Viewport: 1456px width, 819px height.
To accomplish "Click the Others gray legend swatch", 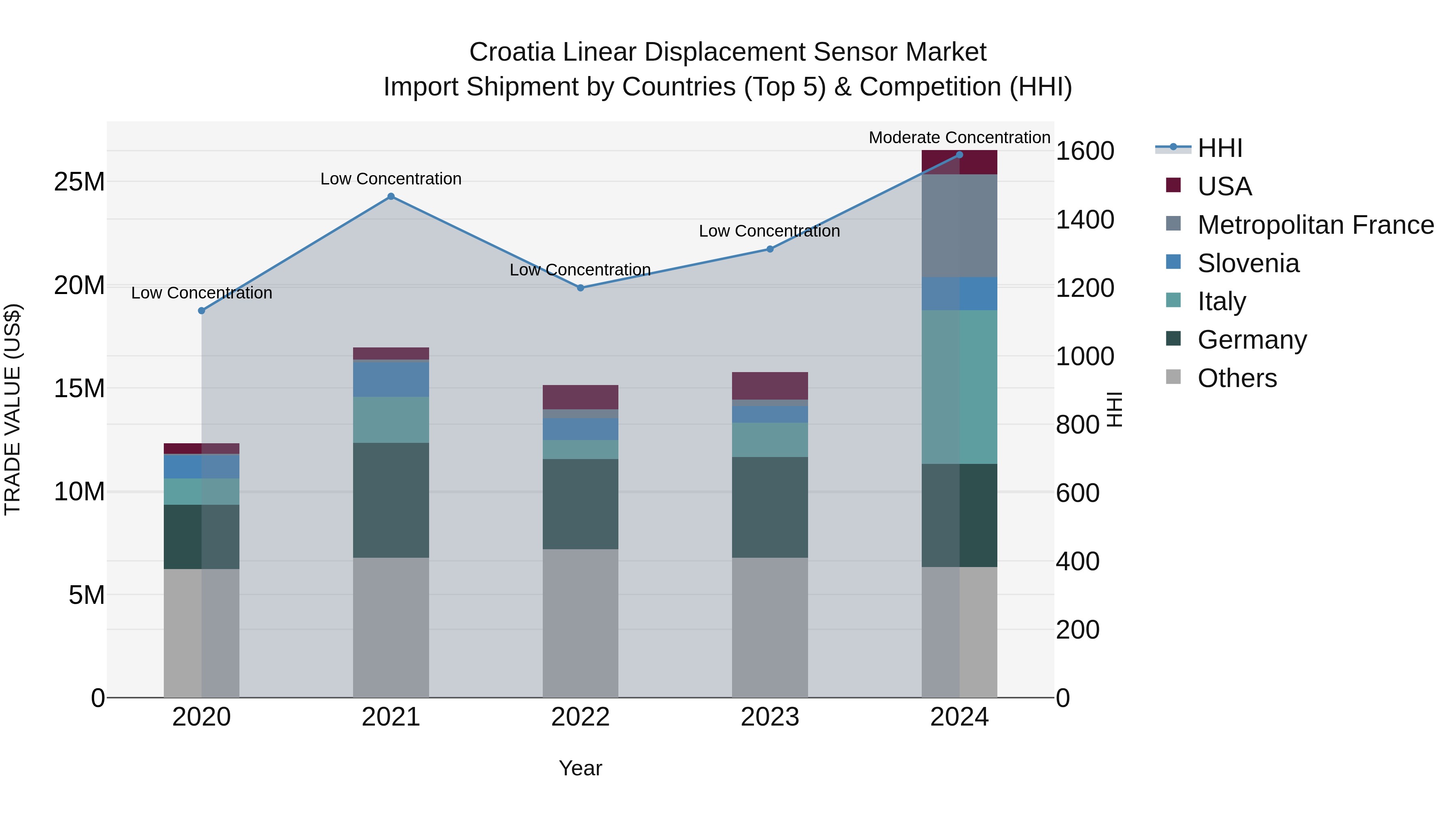I will point(1173,377).
